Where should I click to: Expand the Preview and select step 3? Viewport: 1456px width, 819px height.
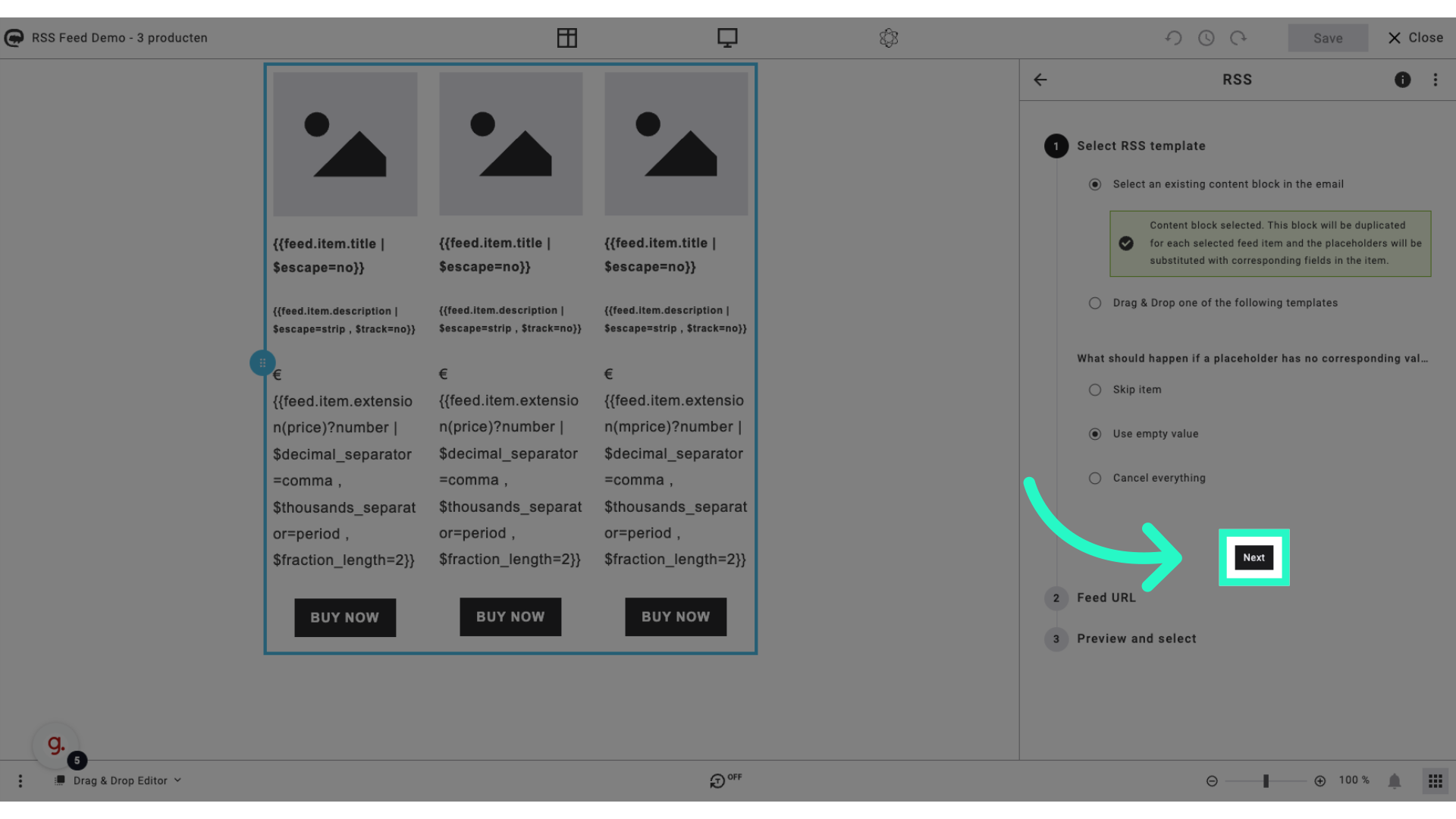pyautogui.click(x=1137, y=638)
